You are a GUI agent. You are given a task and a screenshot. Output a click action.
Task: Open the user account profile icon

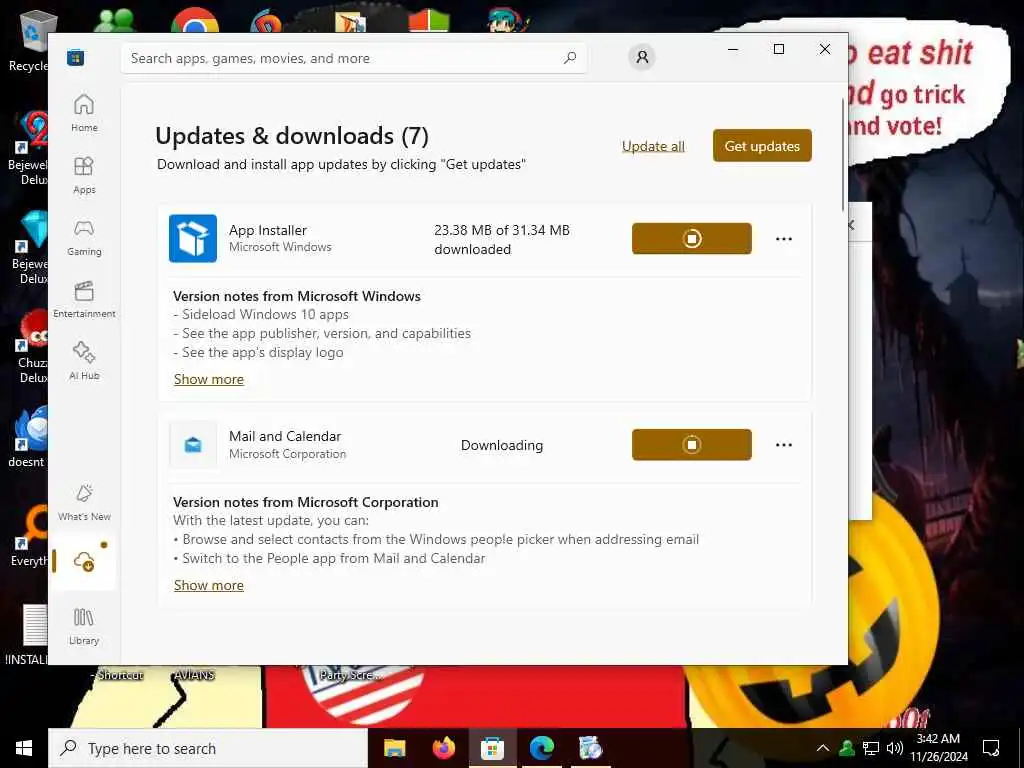[x=642, y=57]
